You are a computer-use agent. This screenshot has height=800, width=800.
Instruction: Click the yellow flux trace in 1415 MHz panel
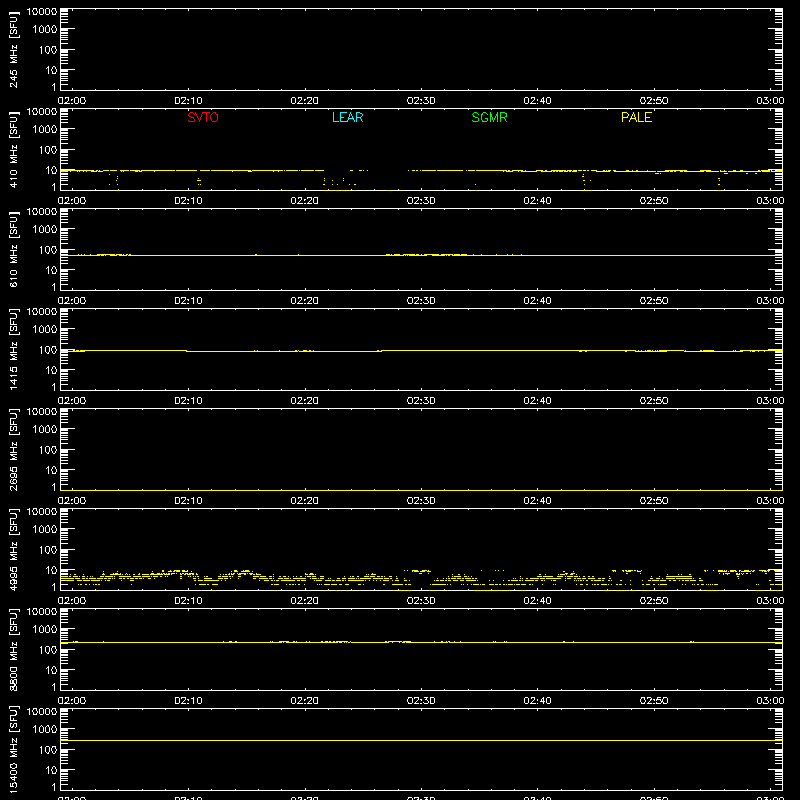(421, 351)
